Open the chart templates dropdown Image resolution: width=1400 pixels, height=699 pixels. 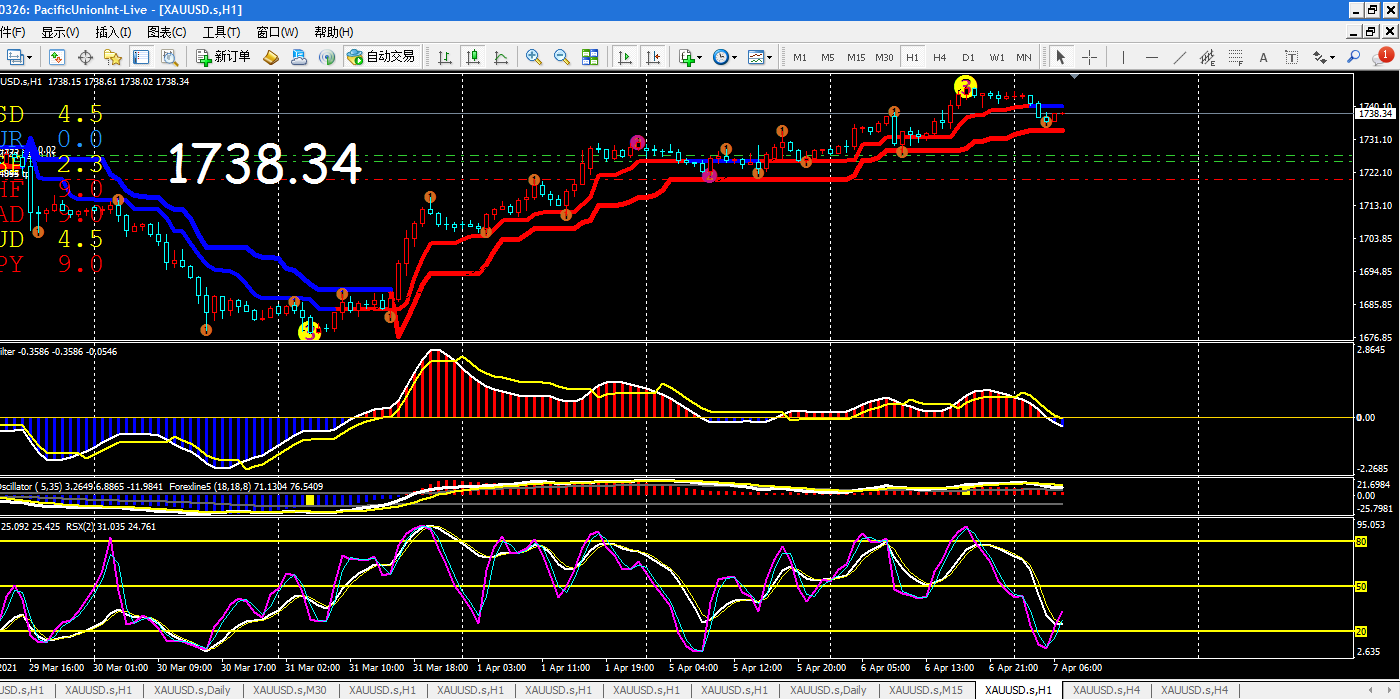(x=759, y=57)
